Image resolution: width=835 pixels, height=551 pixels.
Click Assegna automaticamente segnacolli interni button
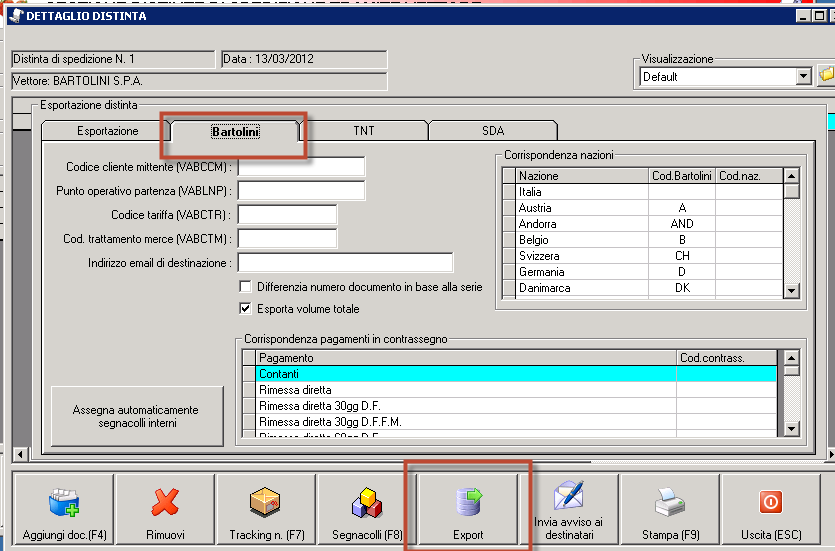click(137, 416)
